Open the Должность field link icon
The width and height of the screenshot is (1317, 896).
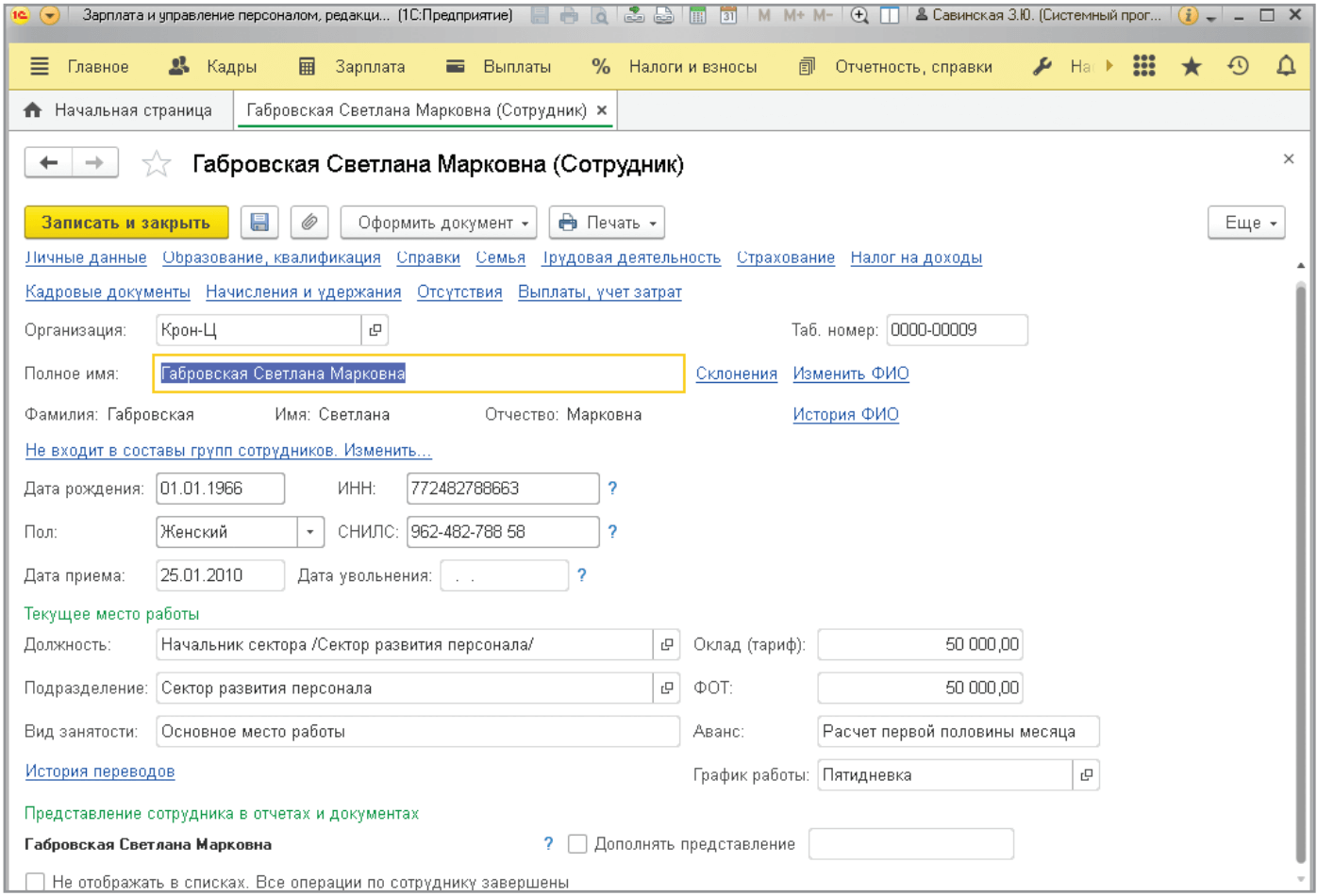point(667,645)
